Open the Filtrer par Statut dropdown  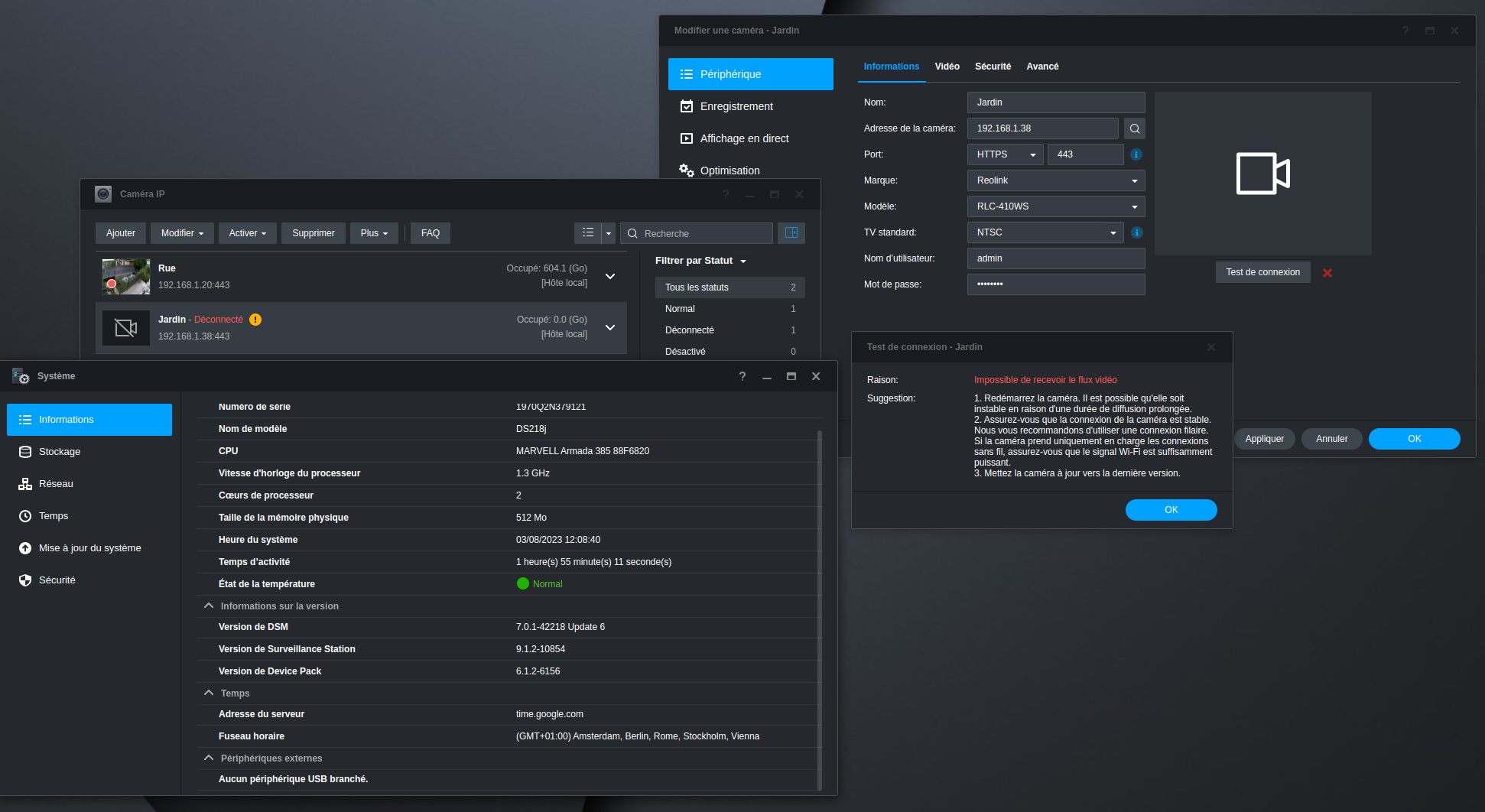700,261
